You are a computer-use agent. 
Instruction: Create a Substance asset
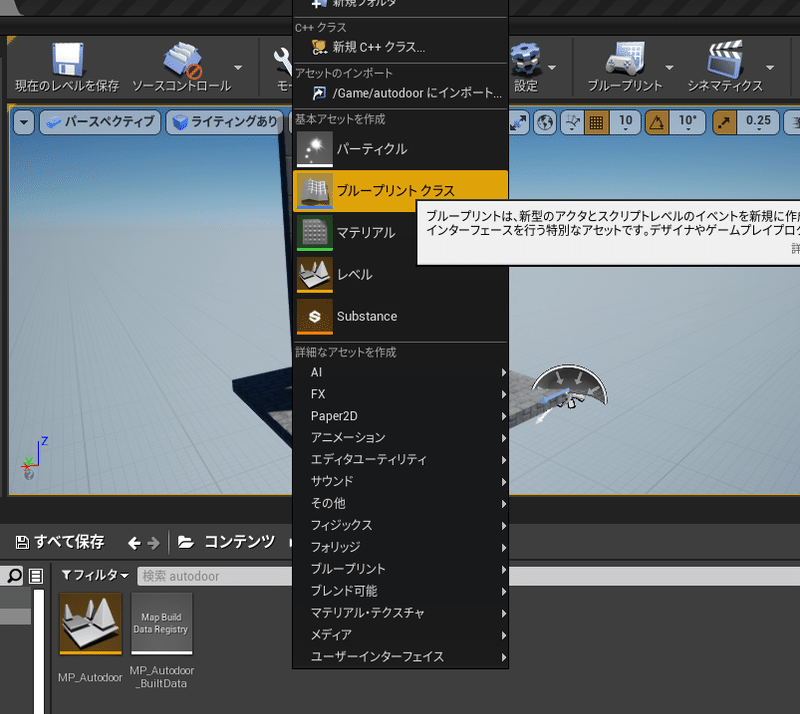[401, 316]
